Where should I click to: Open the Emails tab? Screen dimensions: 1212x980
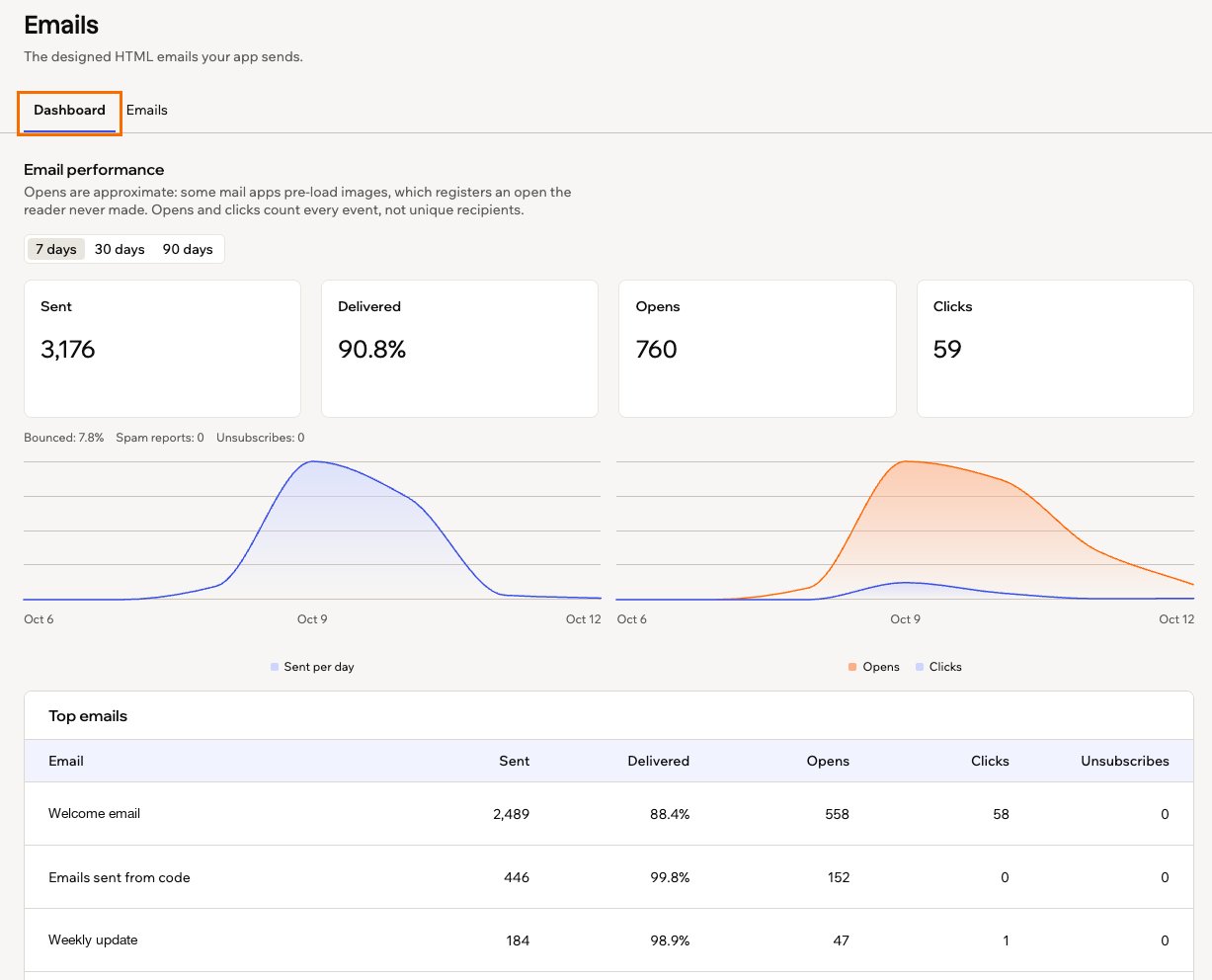click(147, 111)
